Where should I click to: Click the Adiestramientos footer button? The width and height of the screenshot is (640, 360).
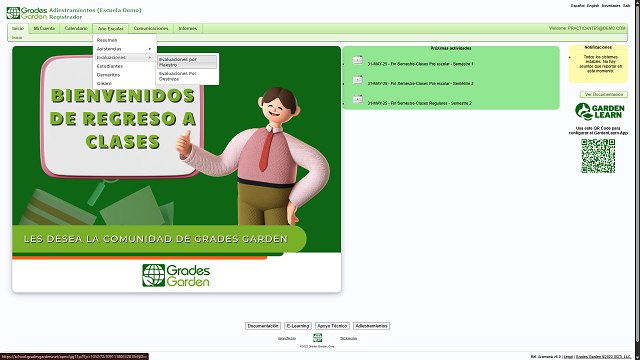[x=371, y=326]
